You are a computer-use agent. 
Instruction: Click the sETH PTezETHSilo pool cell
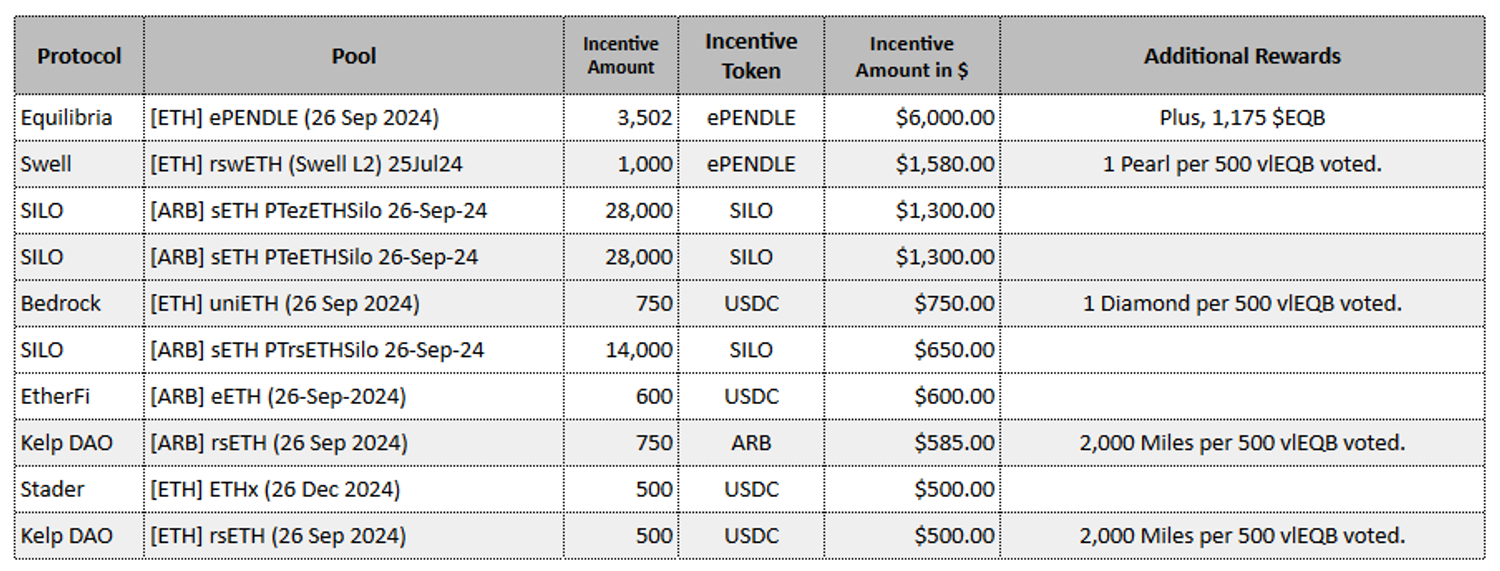(318, 210)
